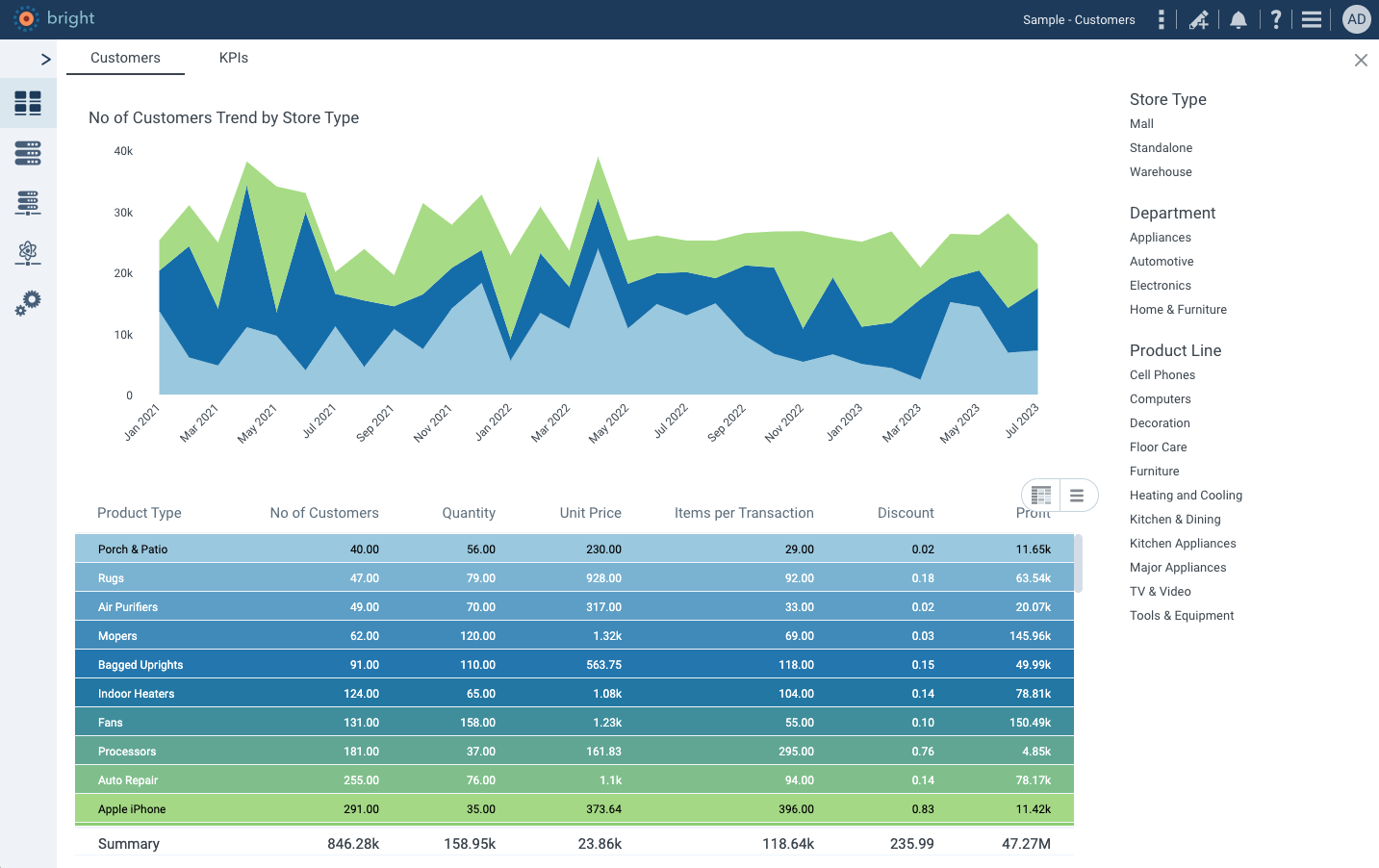This screenshot has height=868, width=1379.
Task: Select the Cell Phones product line
Action: (x=1162, y=374)
